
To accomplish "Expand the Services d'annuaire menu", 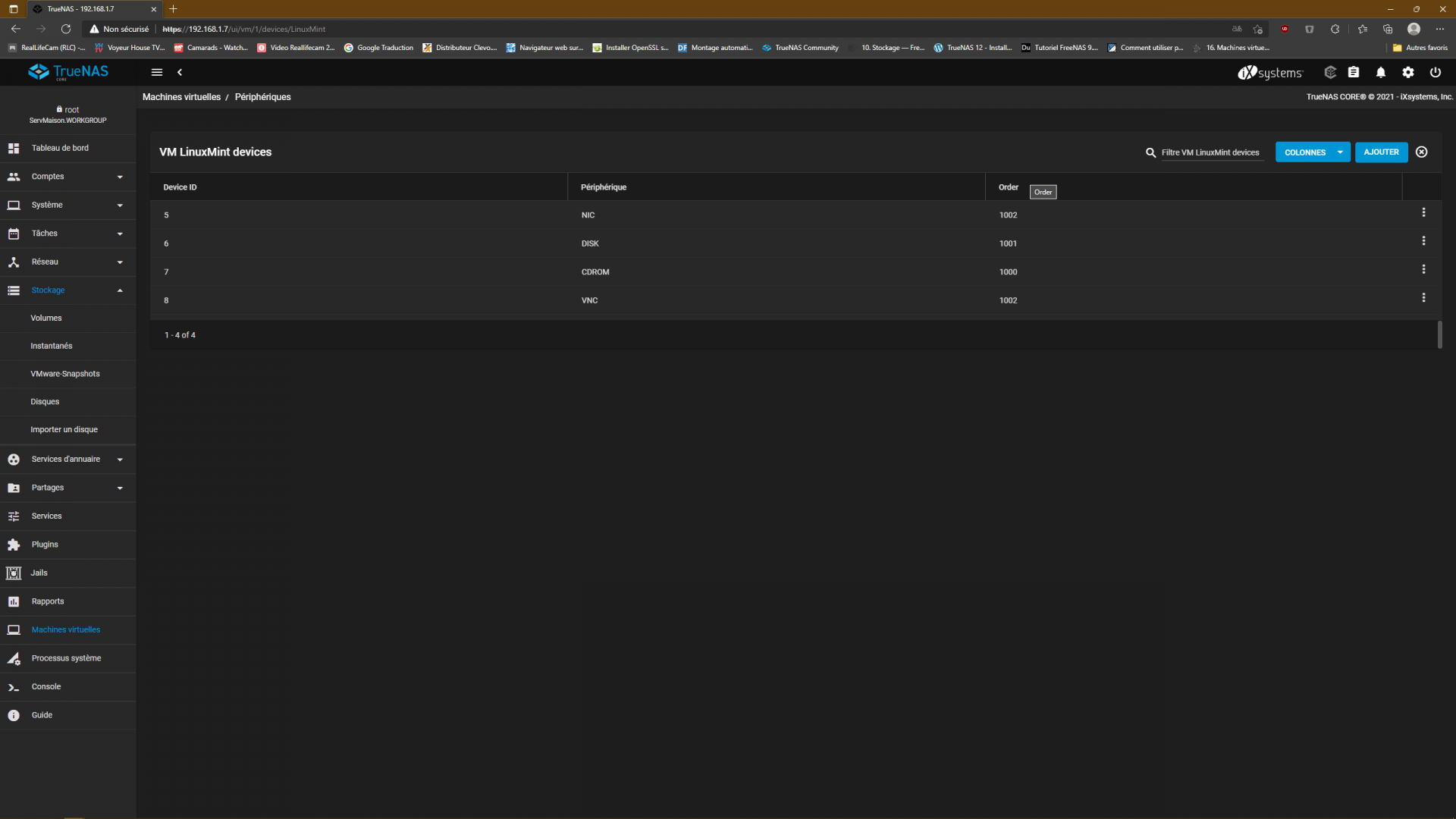I will click(67, 459).
